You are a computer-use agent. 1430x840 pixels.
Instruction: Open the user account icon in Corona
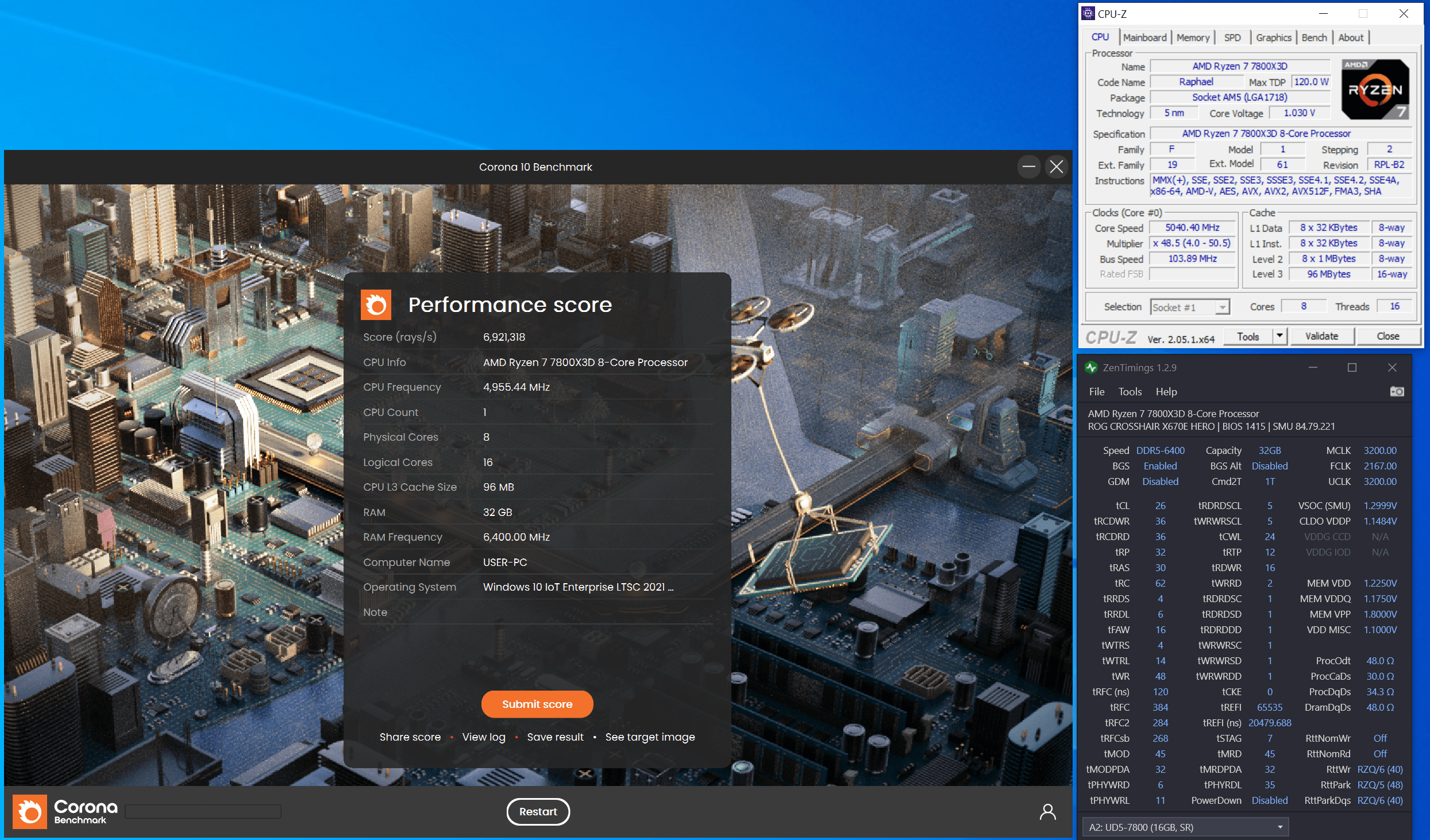point(1048,811)
